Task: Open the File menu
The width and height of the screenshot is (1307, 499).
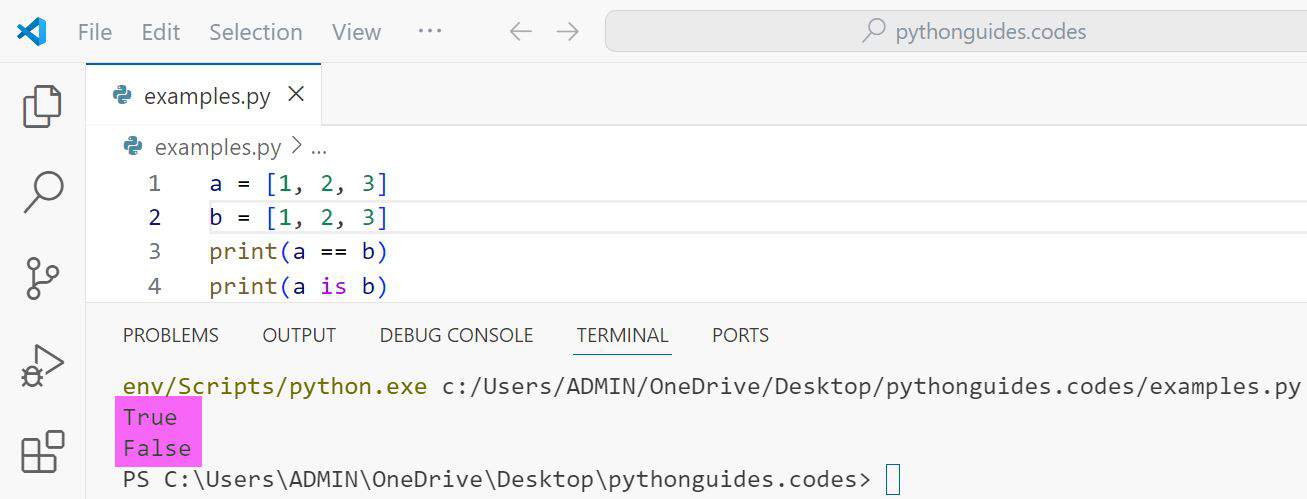Action: click(x=95, y=32)
